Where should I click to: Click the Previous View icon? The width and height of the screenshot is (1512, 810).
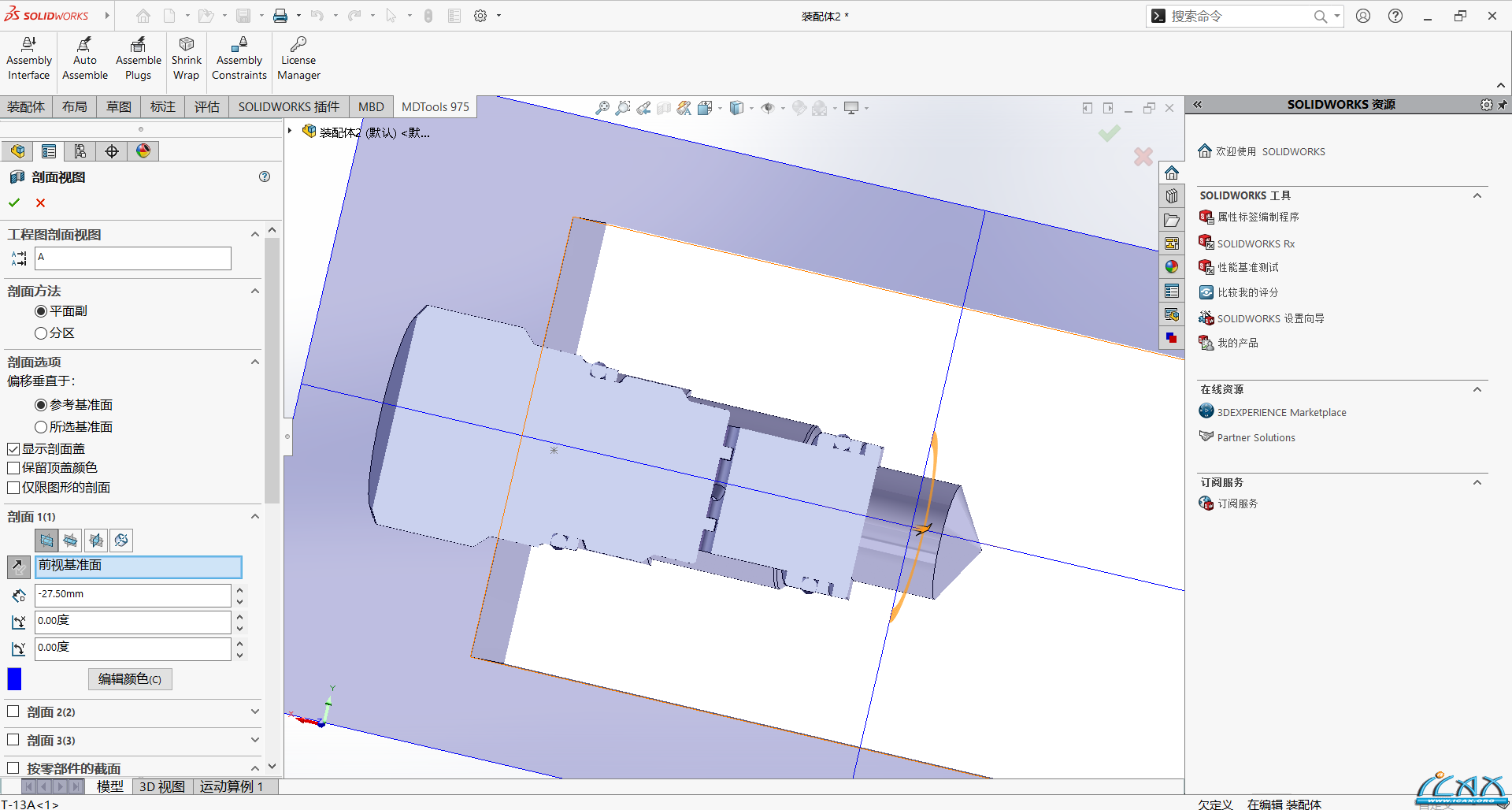click(x=643, y=108)
